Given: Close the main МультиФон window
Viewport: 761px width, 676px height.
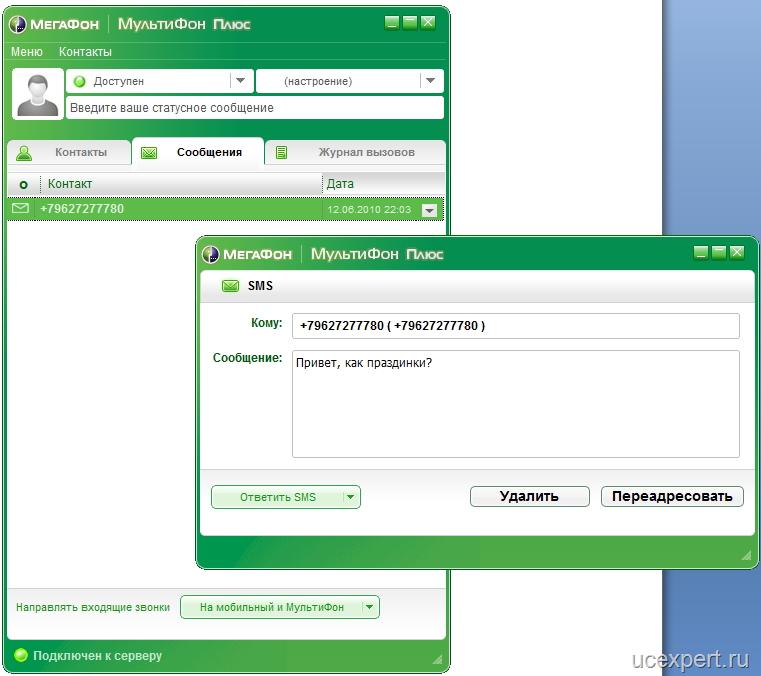Looking at the screenshot, I should point(428,22).
